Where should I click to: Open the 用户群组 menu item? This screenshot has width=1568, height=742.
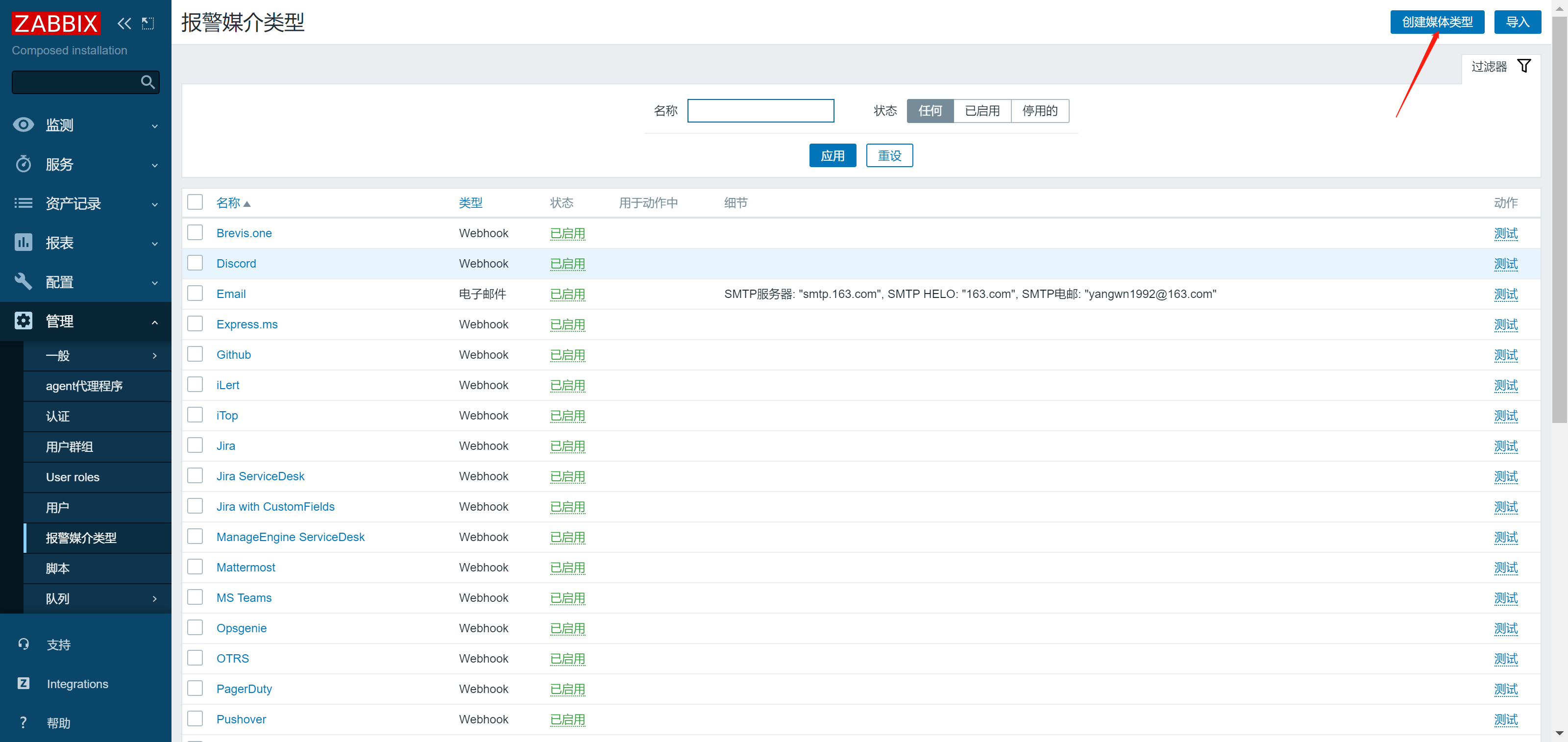[98, 447]
